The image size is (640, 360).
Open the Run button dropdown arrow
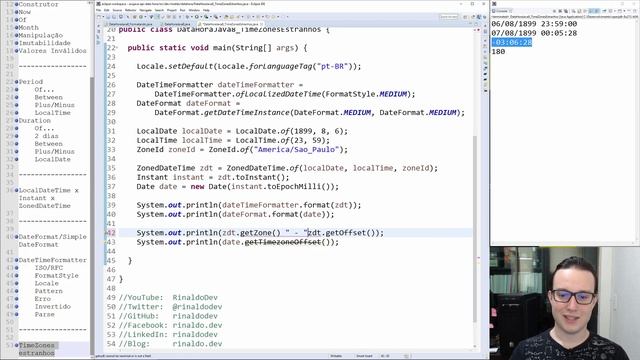[202, 17]
